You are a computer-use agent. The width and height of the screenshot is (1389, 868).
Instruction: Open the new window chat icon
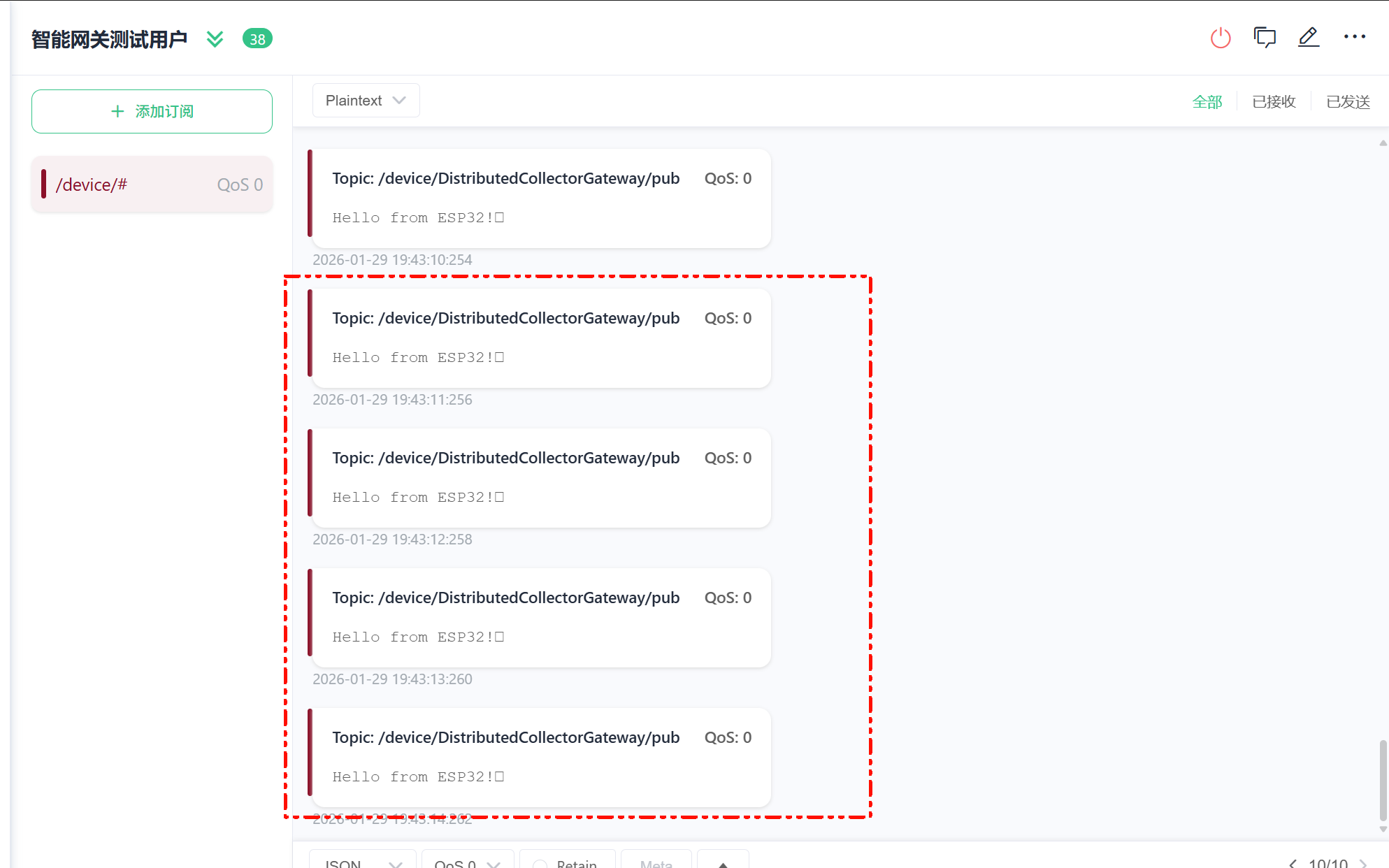click(x=1265, y=38)
